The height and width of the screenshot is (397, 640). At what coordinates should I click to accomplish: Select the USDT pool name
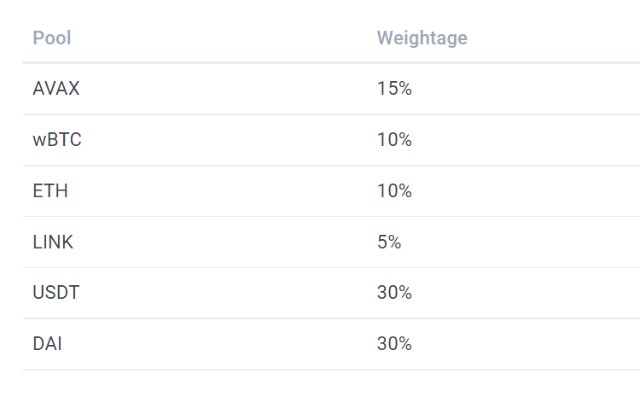coord(56,293)
